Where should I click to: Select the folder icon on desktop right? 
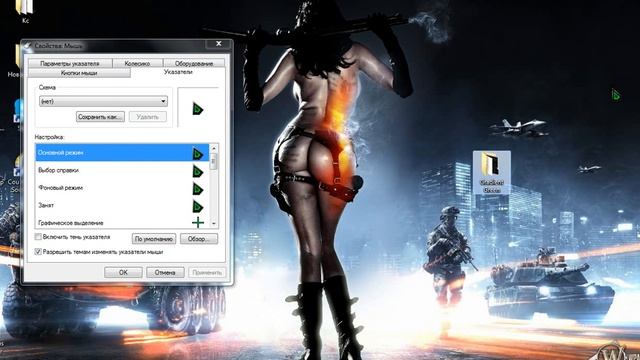[x=491, y=173]
